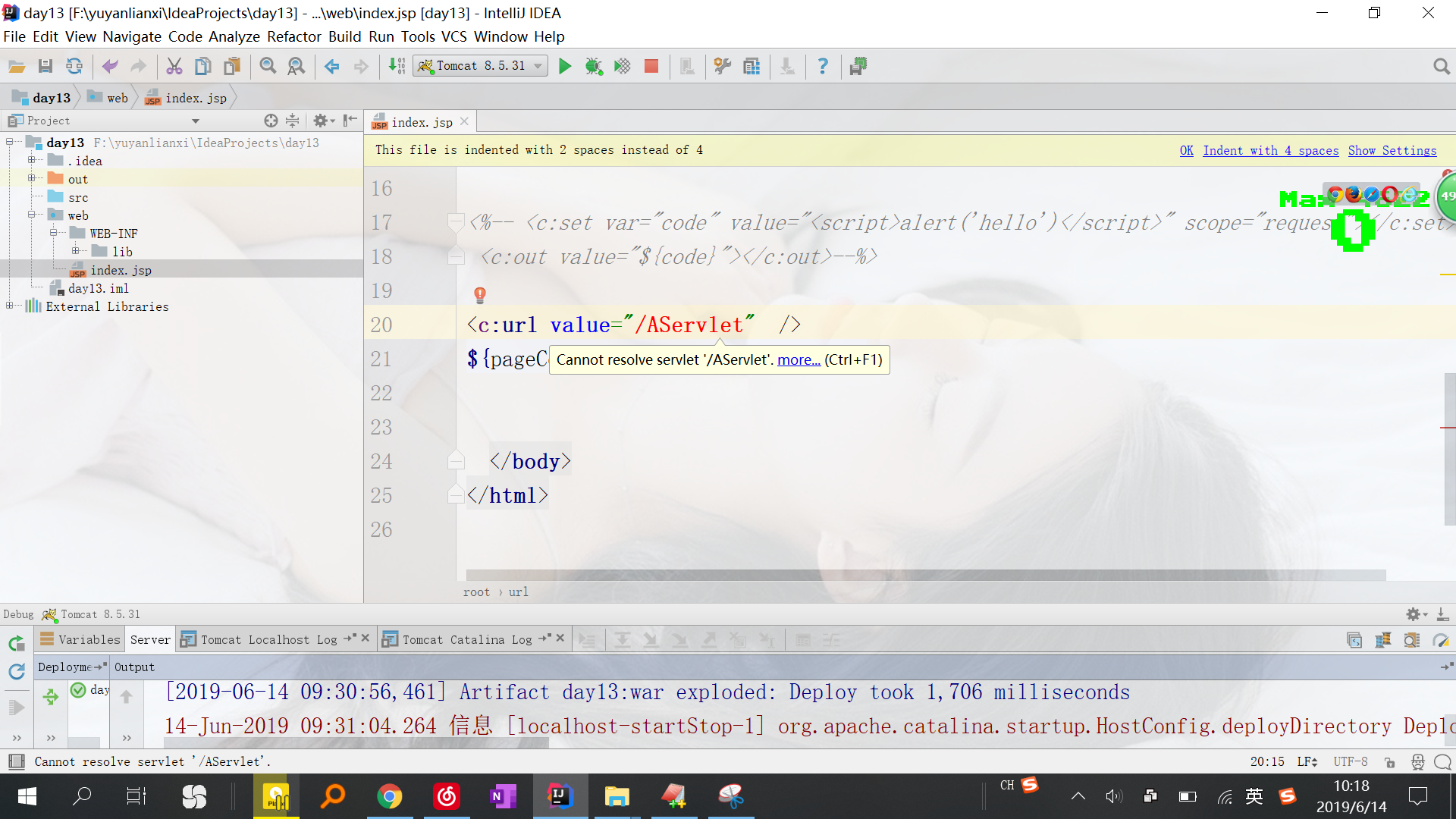Image resolution: width=1456 pixels, height=819 pixels.
Task: Switch to Variables tab in Debug
Action: click(x=80, y=639)
